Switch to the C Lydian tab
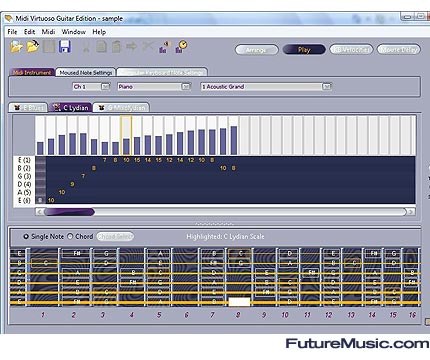The width and height of the screenshot is (430, 360). tap(71, 107)
